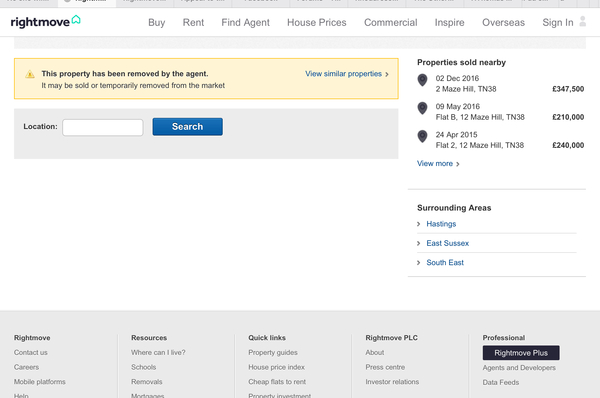Click map pin for 2 Maze Hill
The width and height of the screenshot is (600, 398).
point(422,80)
